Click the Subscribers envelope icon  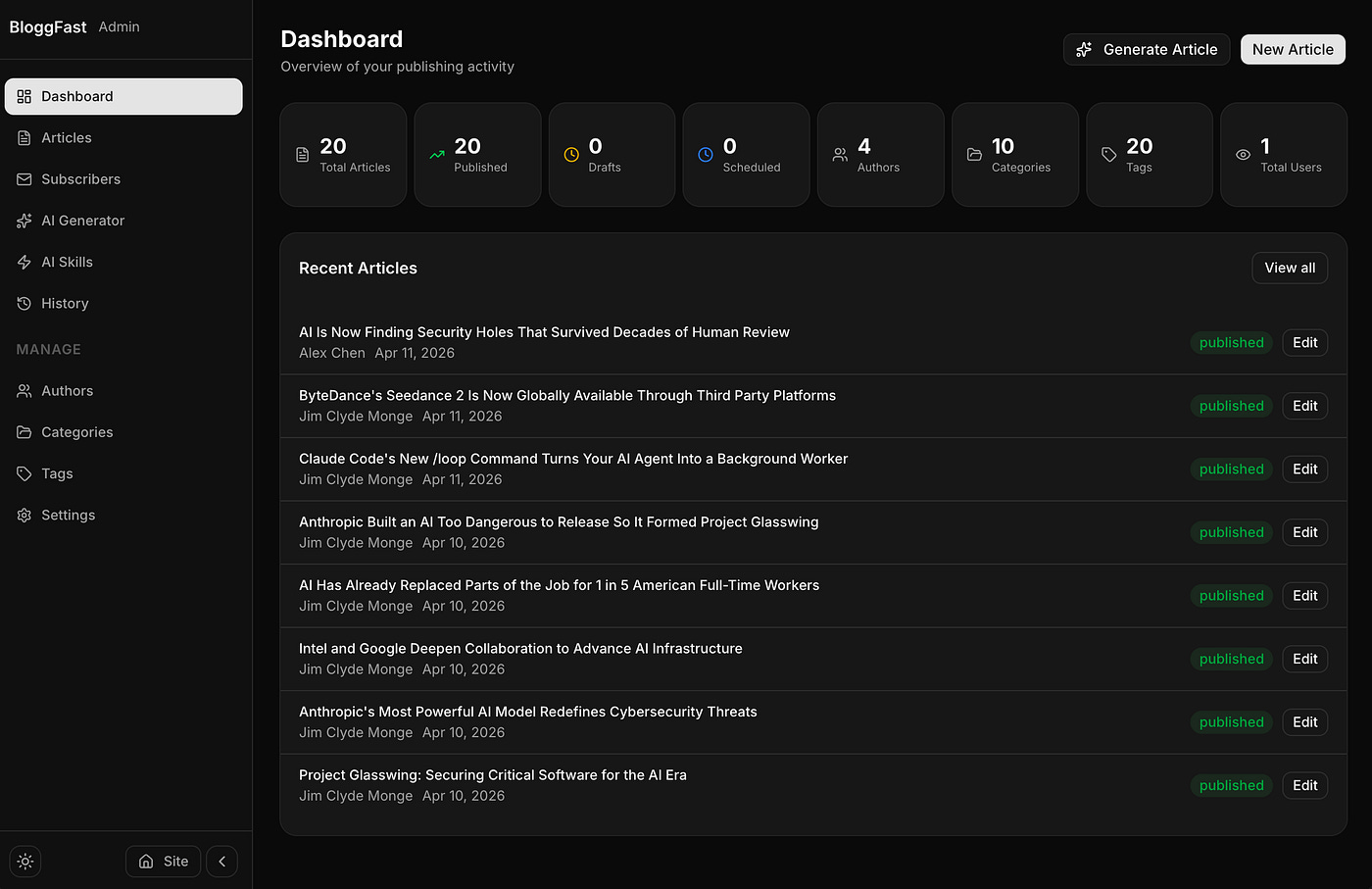coord(24,178)
